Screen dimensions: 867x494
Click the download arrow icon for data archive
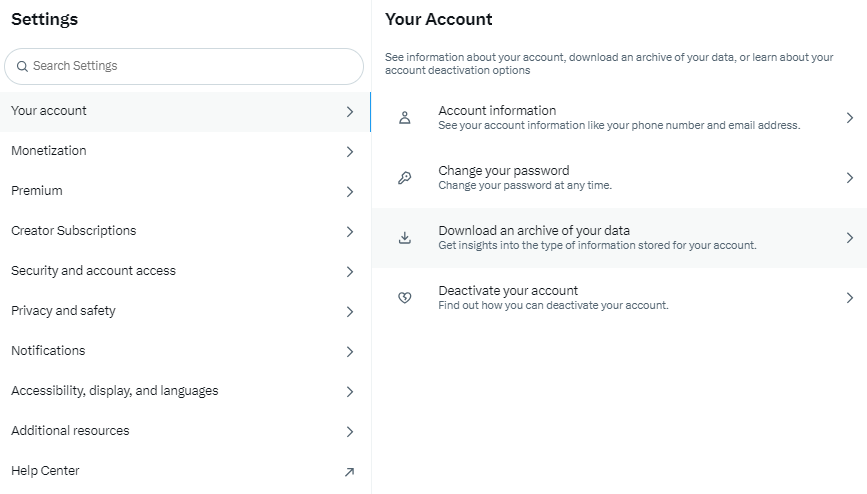[405, 238]
